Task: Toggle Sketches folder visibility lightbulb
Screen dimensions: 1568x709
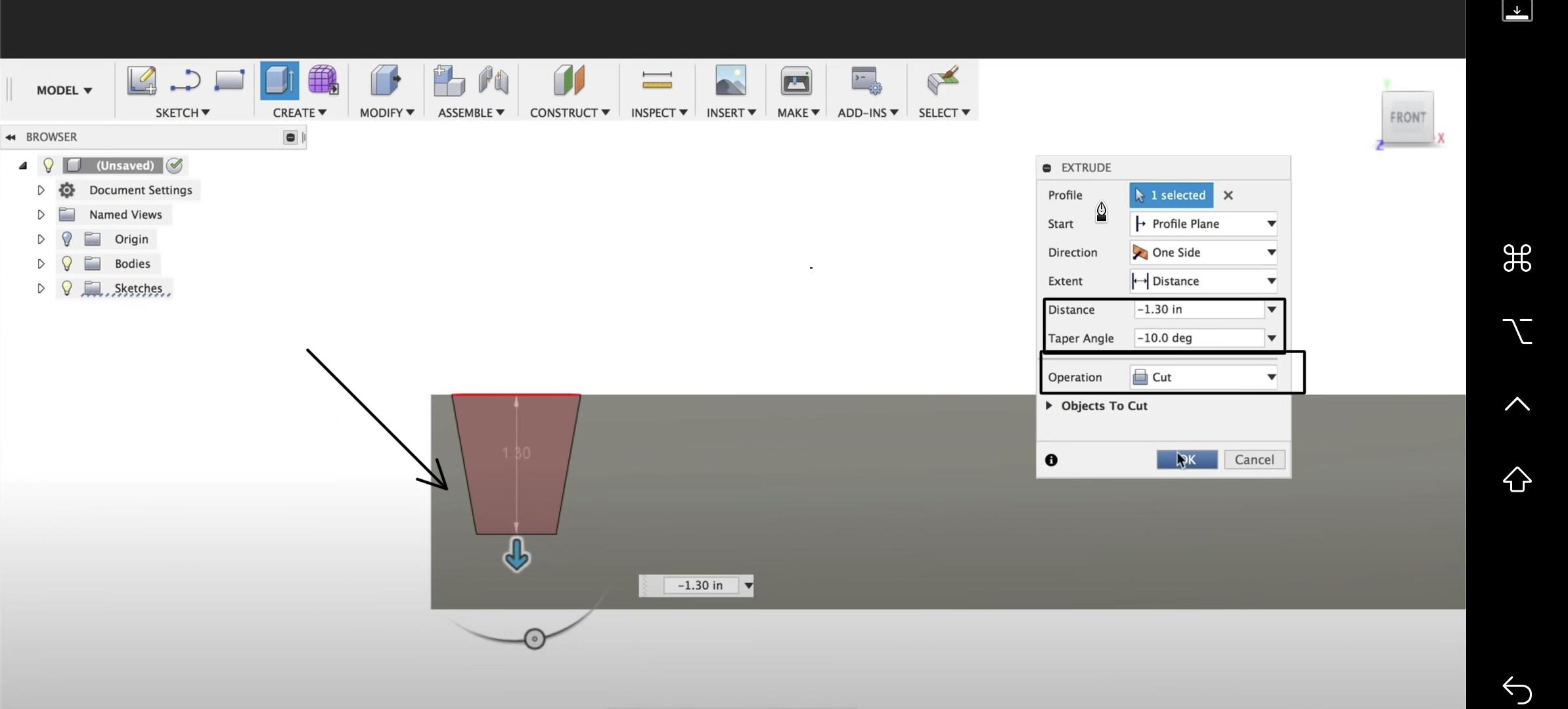Action: pos(66,288)
